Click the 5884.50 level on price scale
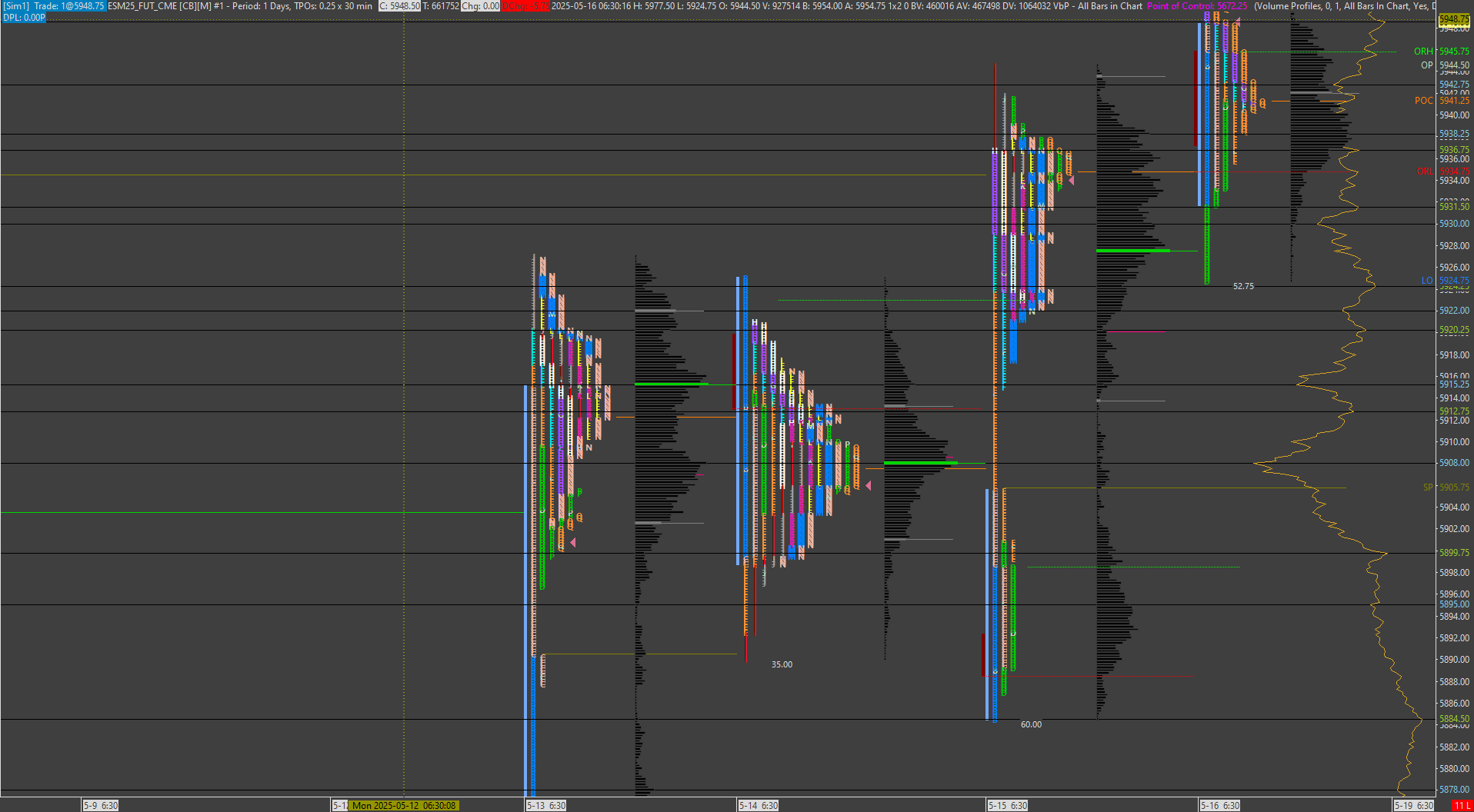Image resolution: width=1474 pixels, height=812 pixels. click(1454, 719)
